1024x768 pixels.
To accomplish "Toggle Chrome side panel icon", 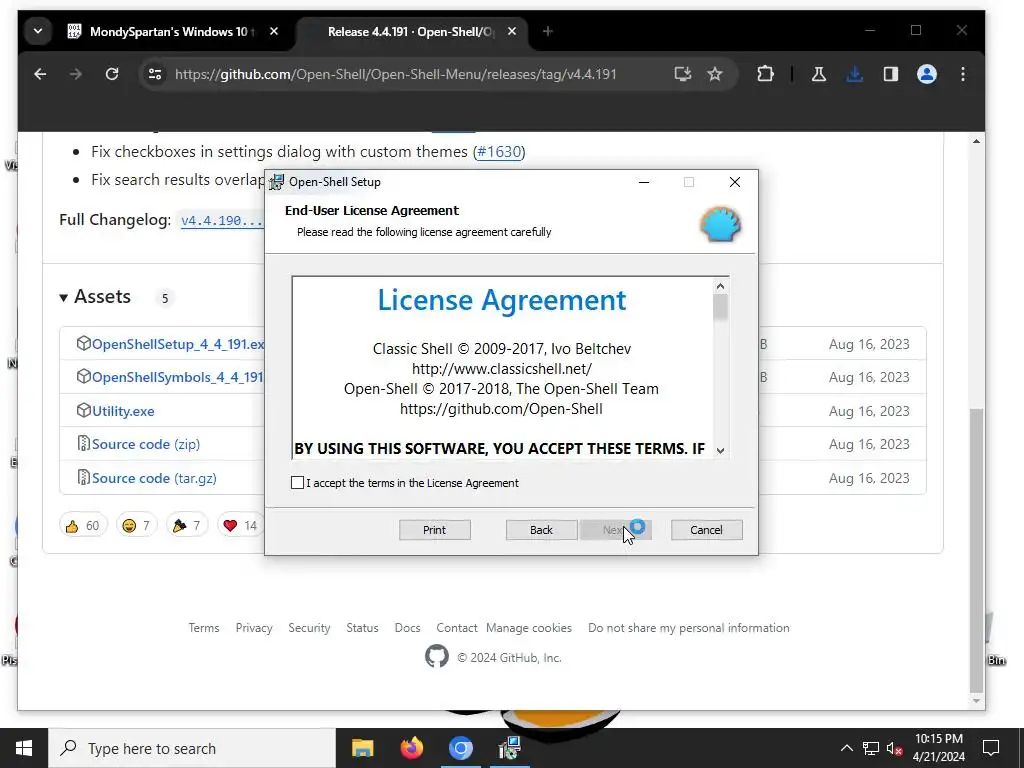I will tap(891, 74).
